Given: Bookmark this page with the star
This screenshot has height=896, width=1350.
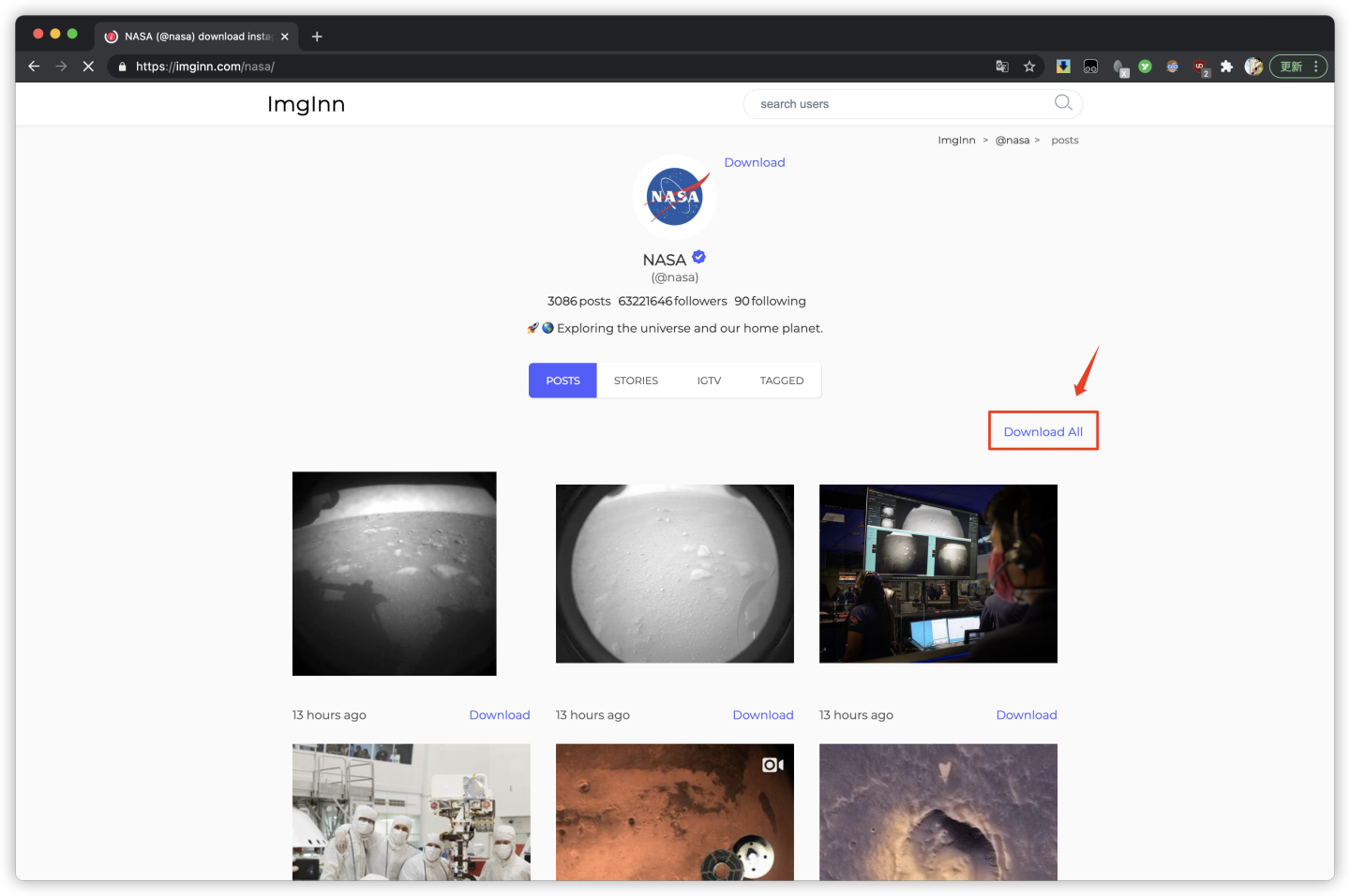Looking at the screenshot, I should [1029, 67].
